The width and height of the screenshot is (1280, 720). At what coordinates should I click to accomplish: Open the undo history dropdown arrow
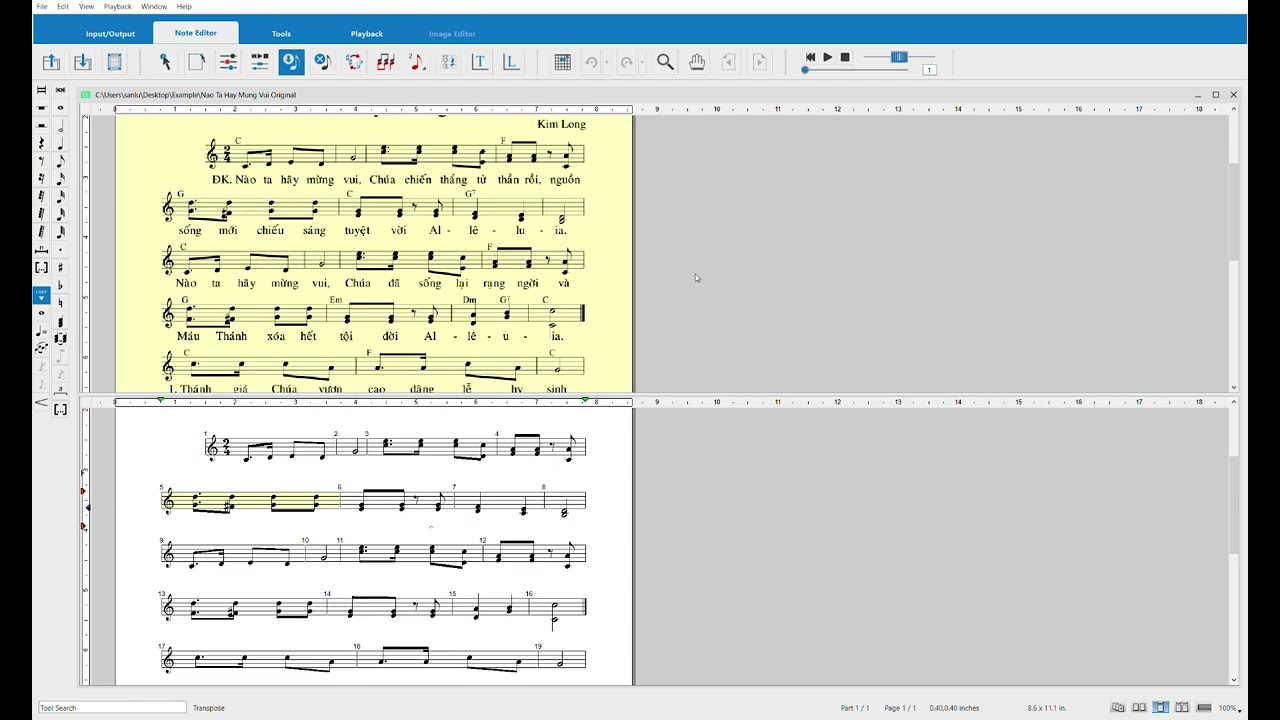(607, 63)
